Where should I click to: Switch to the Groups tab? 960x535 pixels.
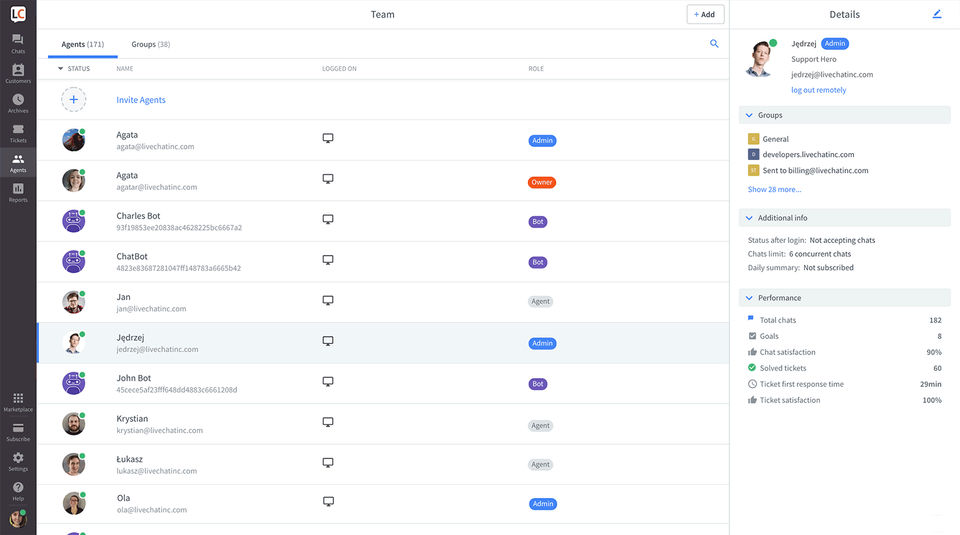(150, 45)
